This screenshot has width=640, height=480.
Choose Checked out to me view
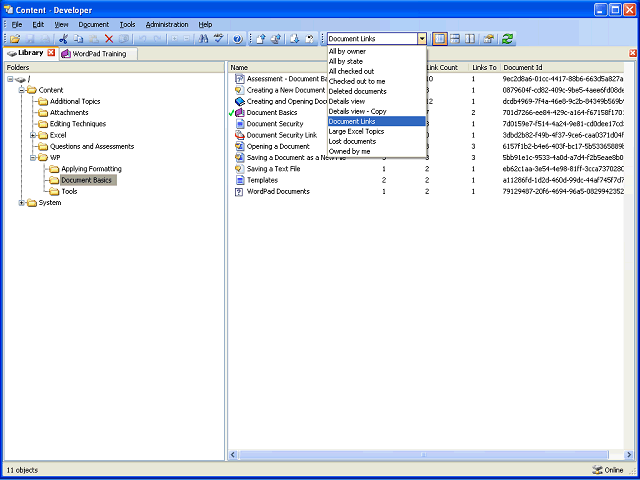pos(376,81)
